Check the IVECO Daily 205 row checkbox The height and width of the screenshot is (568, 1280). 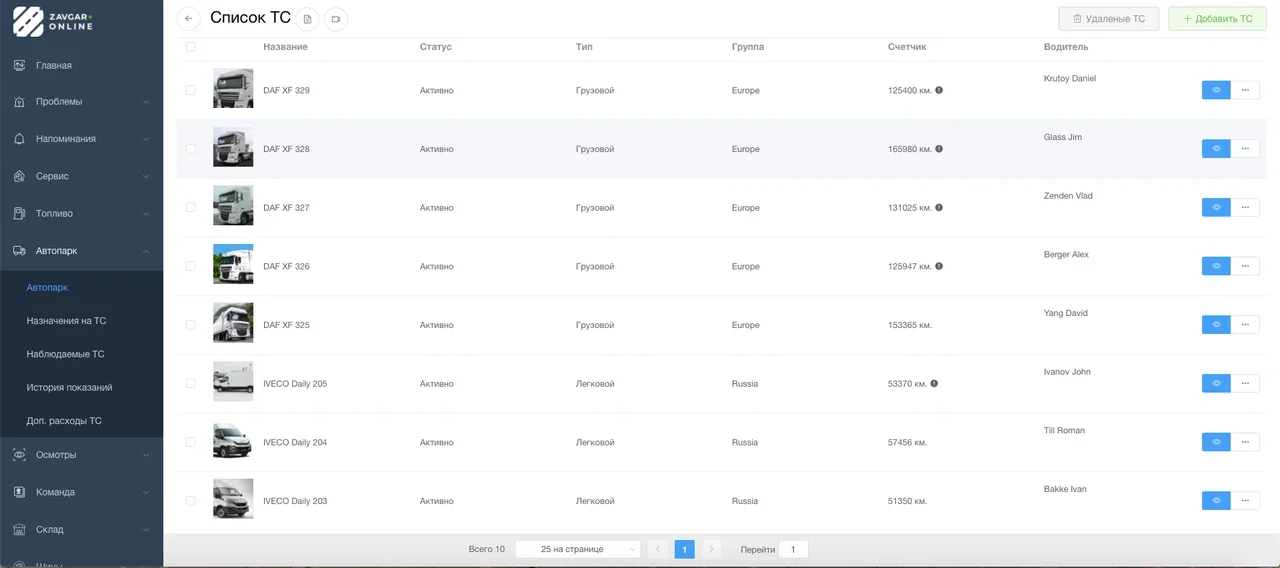[191, 384]
